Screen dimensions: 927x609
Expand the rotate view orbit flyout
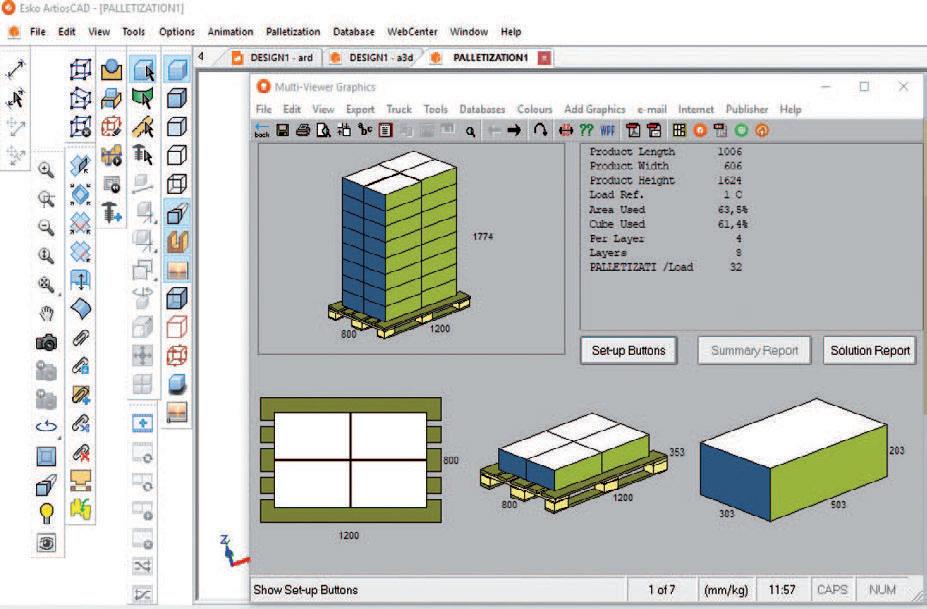59,437
